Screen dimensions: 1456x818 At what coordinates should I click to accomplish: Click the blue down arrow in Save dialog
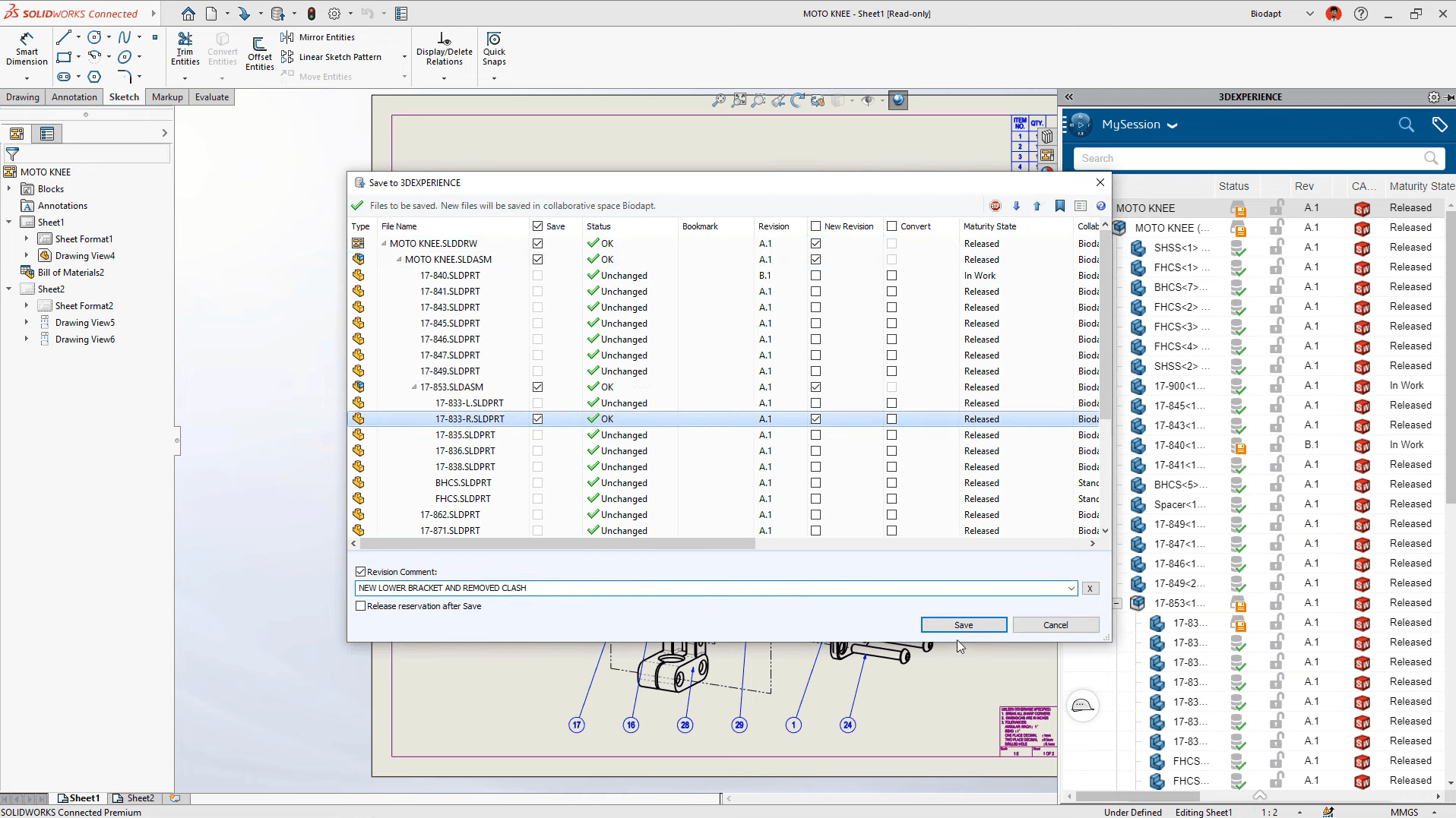pyautogui.click(x=1017, y=206)
